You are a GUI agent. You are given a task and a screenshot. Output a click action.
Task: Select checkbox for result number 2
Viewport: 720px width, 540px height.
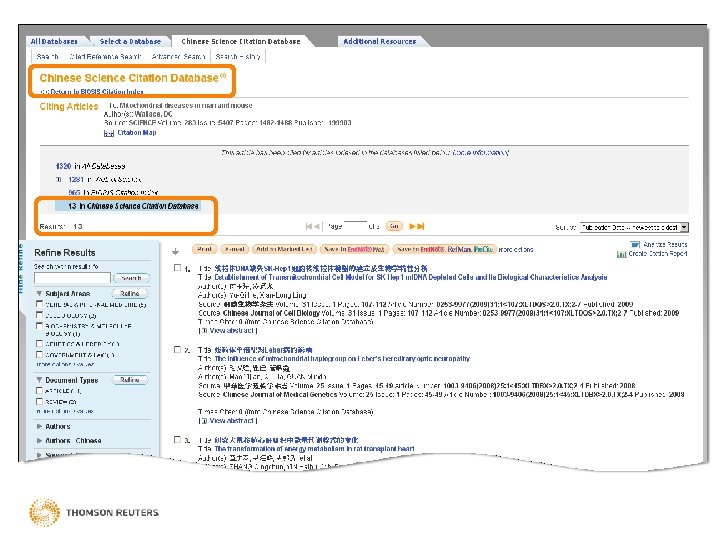coord(178,349)
